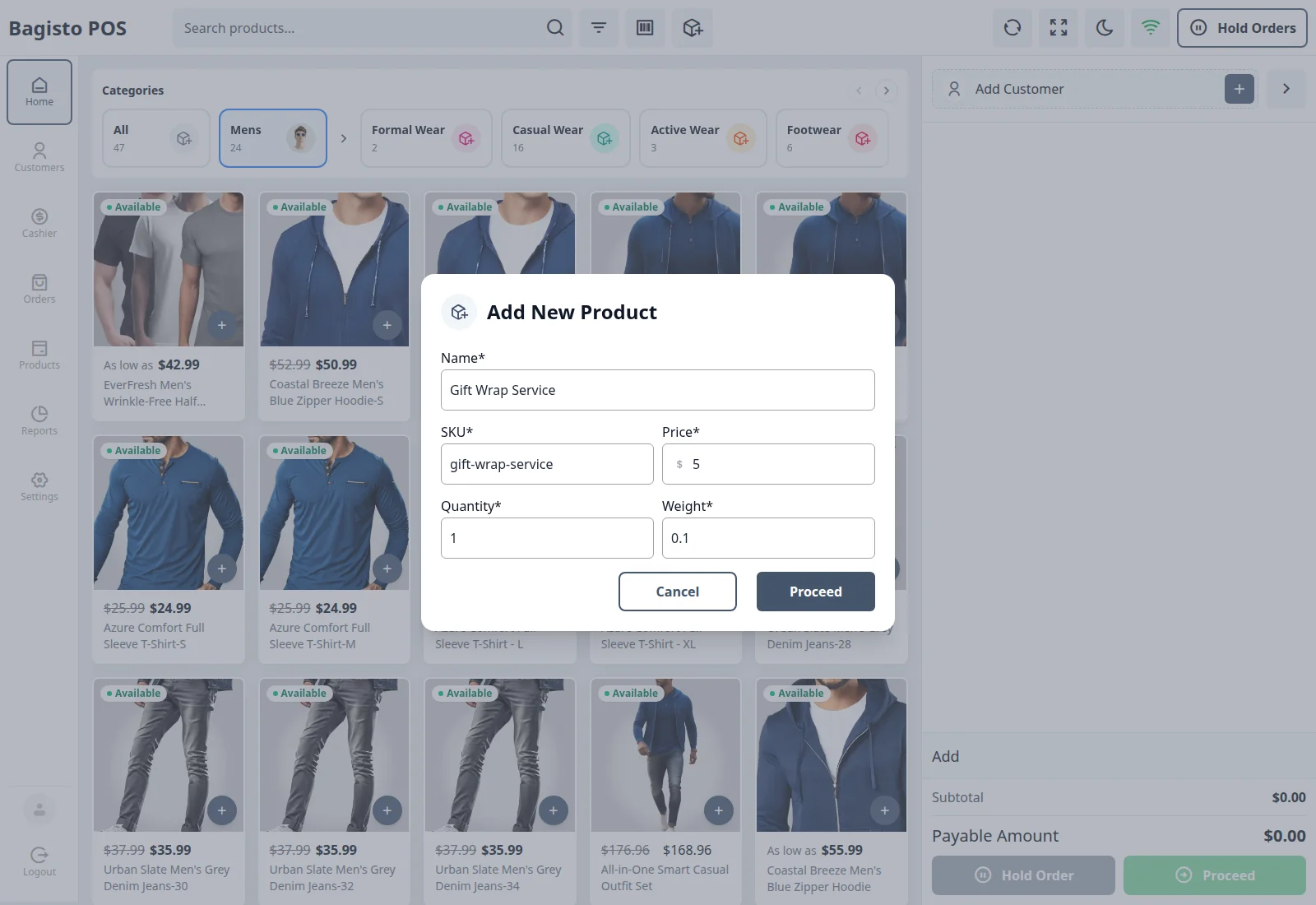Cancel the Add New Product dialog
Screen dimensions: 1316x905
[x=678, y=592]
